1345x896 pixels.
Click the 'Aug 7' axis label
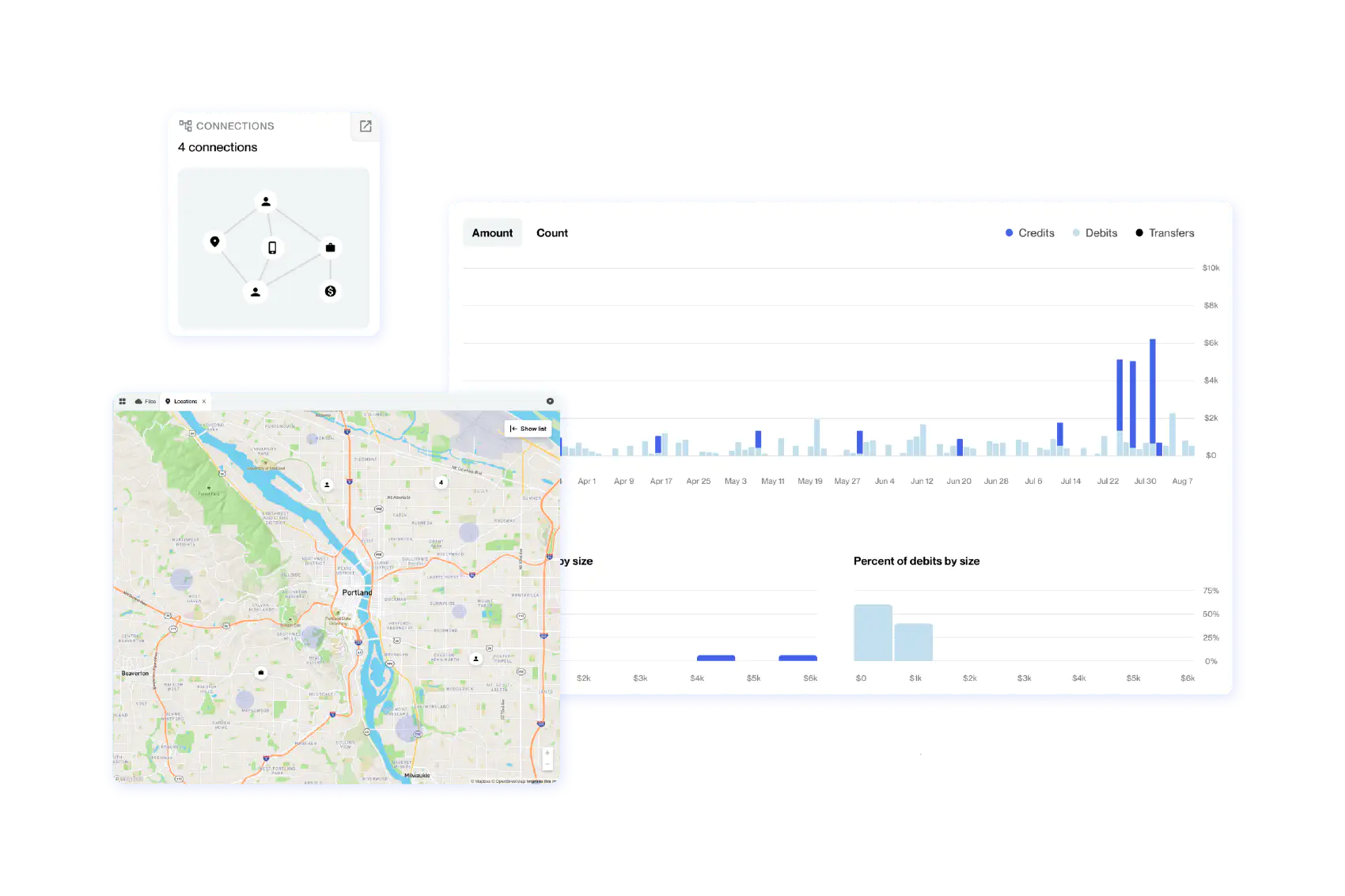1182,481
